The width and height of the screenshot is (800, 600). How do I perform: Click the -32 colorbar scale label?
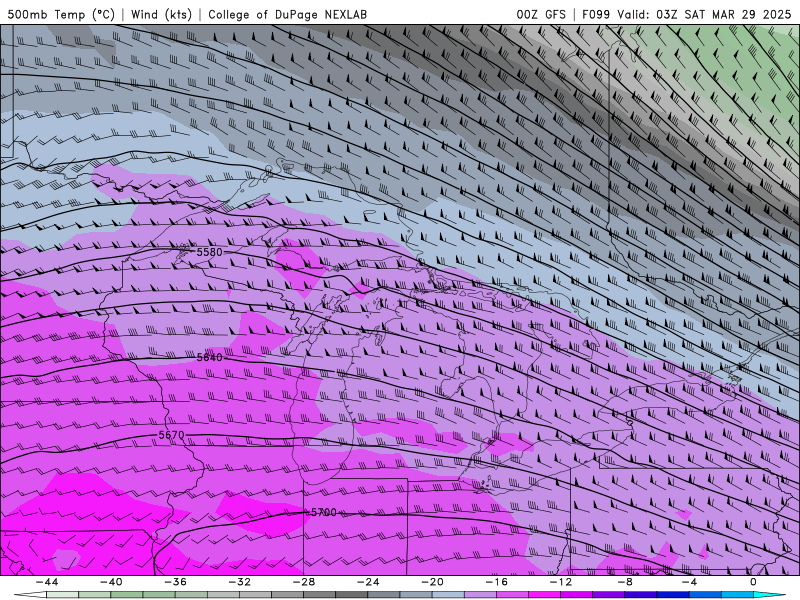[x=240, y=582]
